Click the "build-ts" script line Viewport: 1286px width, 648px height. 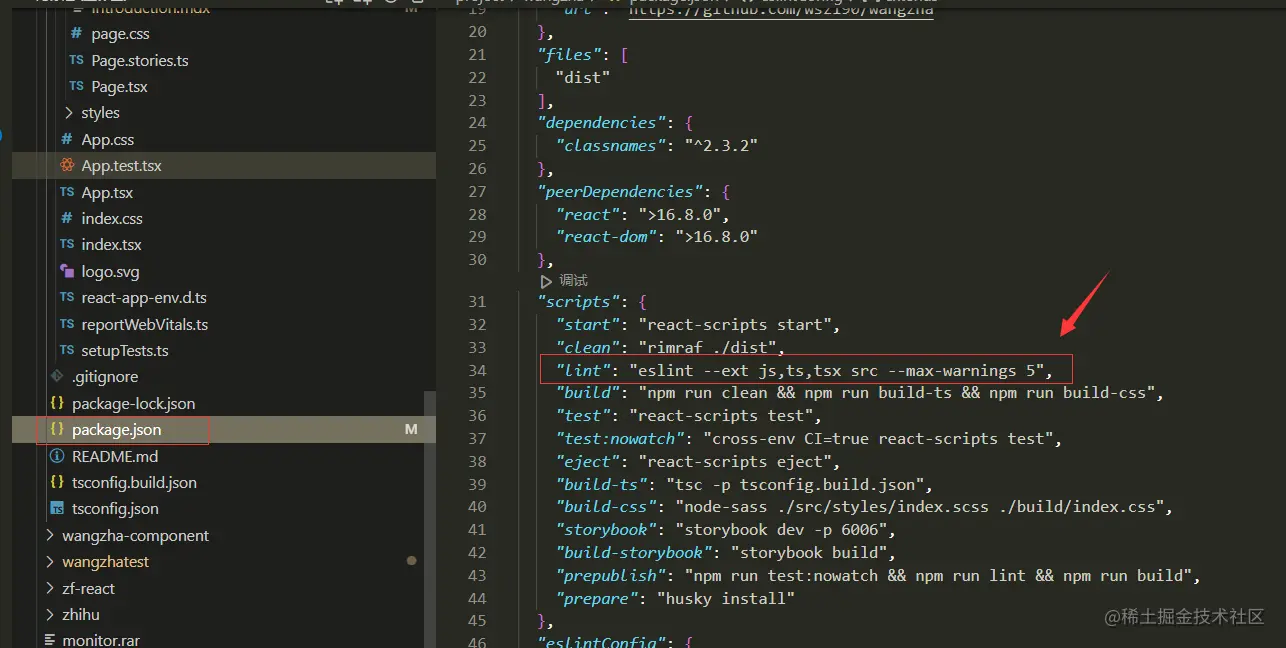point(745,484)
